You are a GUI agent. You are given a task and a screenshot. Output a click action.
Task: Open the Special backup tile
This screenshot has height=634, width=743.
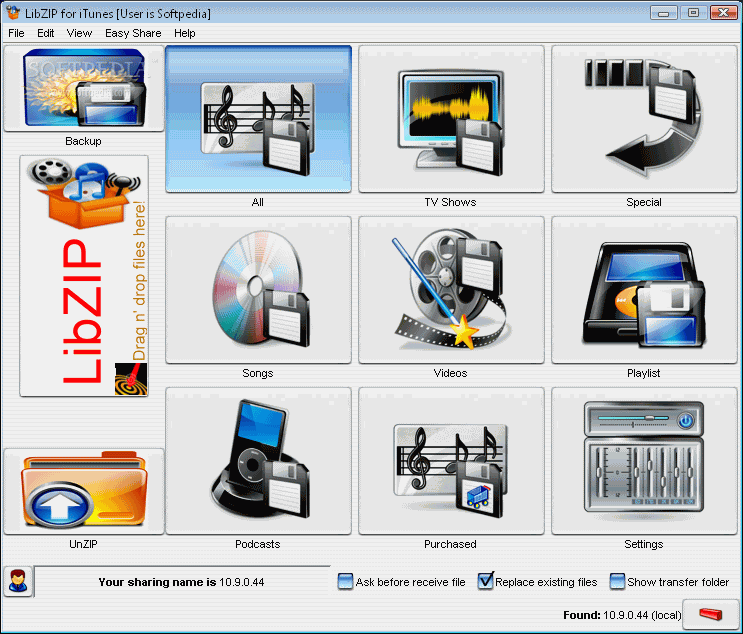[644, 119]
